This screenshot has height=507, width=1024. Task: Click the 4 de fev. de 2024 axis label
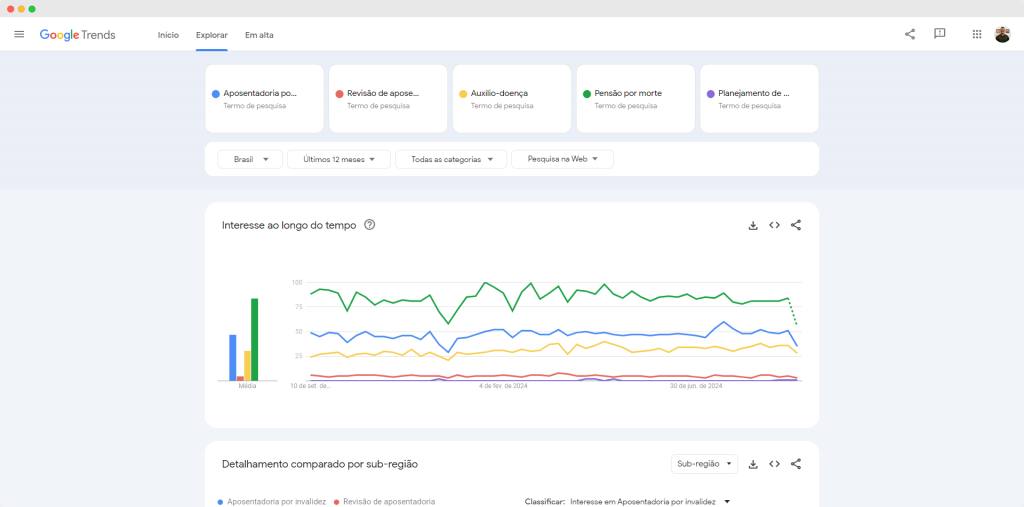(x=504, y=386)
